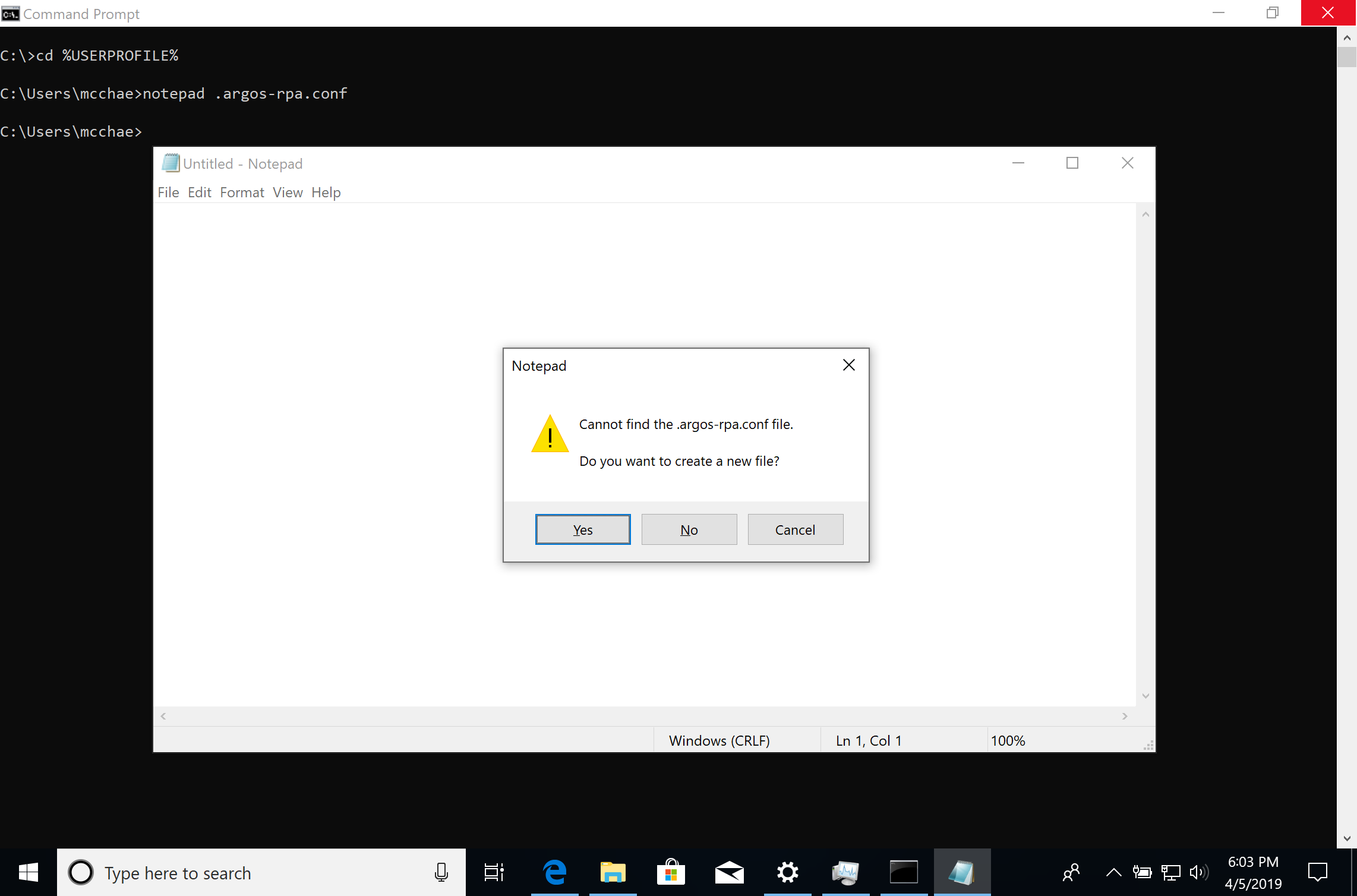The image size is (1357, 896).
Task: Open Notepad's File menu
Action: (x=168, y=193)
